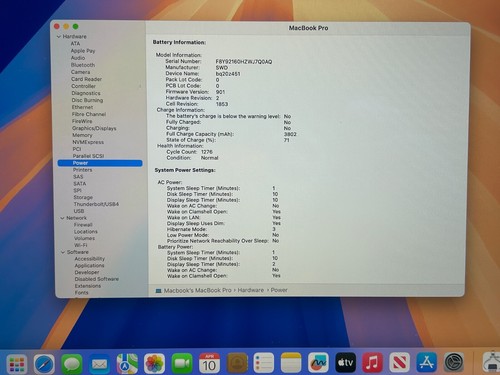
Task: Select Bluetooth in the sidebar
Action: point(83,65)
